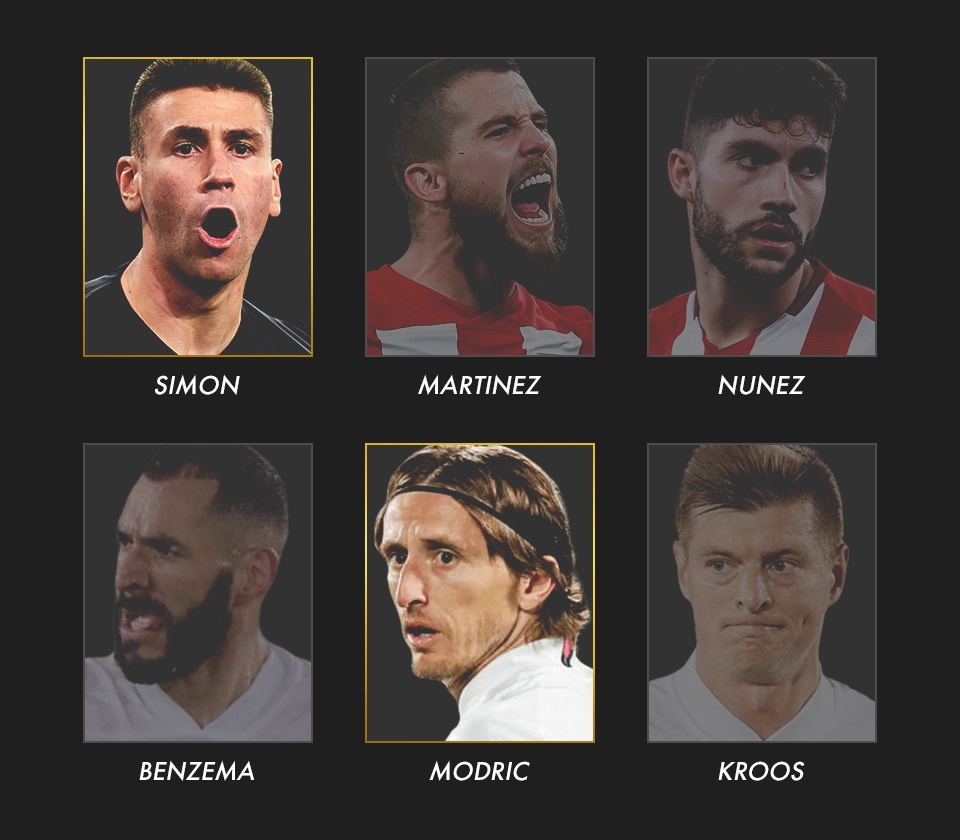This screenshot has height=840, width=960.
Task: Highlight the dimmed BENZEMA card
Action: (198, 593)
